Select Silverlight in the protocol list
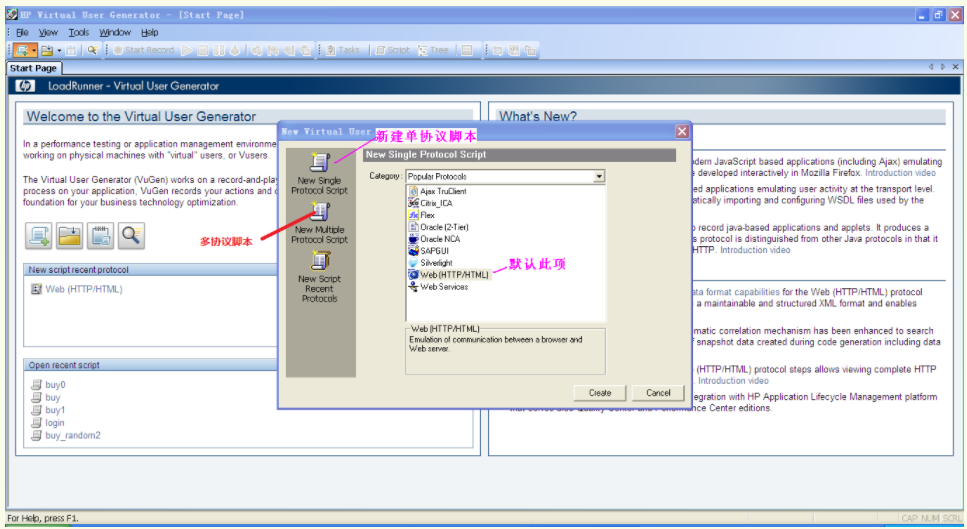This screenshot has height=529, width=967. coord(430,263)
